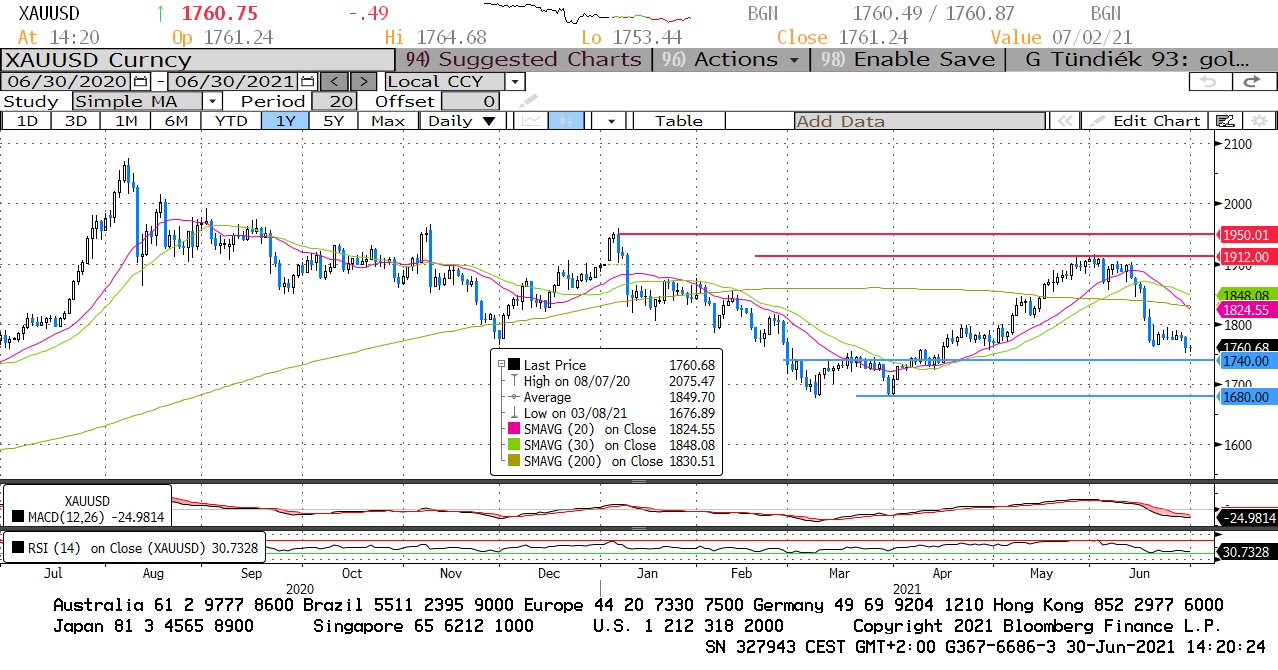Select the YTD range tab

pos(231,121)
